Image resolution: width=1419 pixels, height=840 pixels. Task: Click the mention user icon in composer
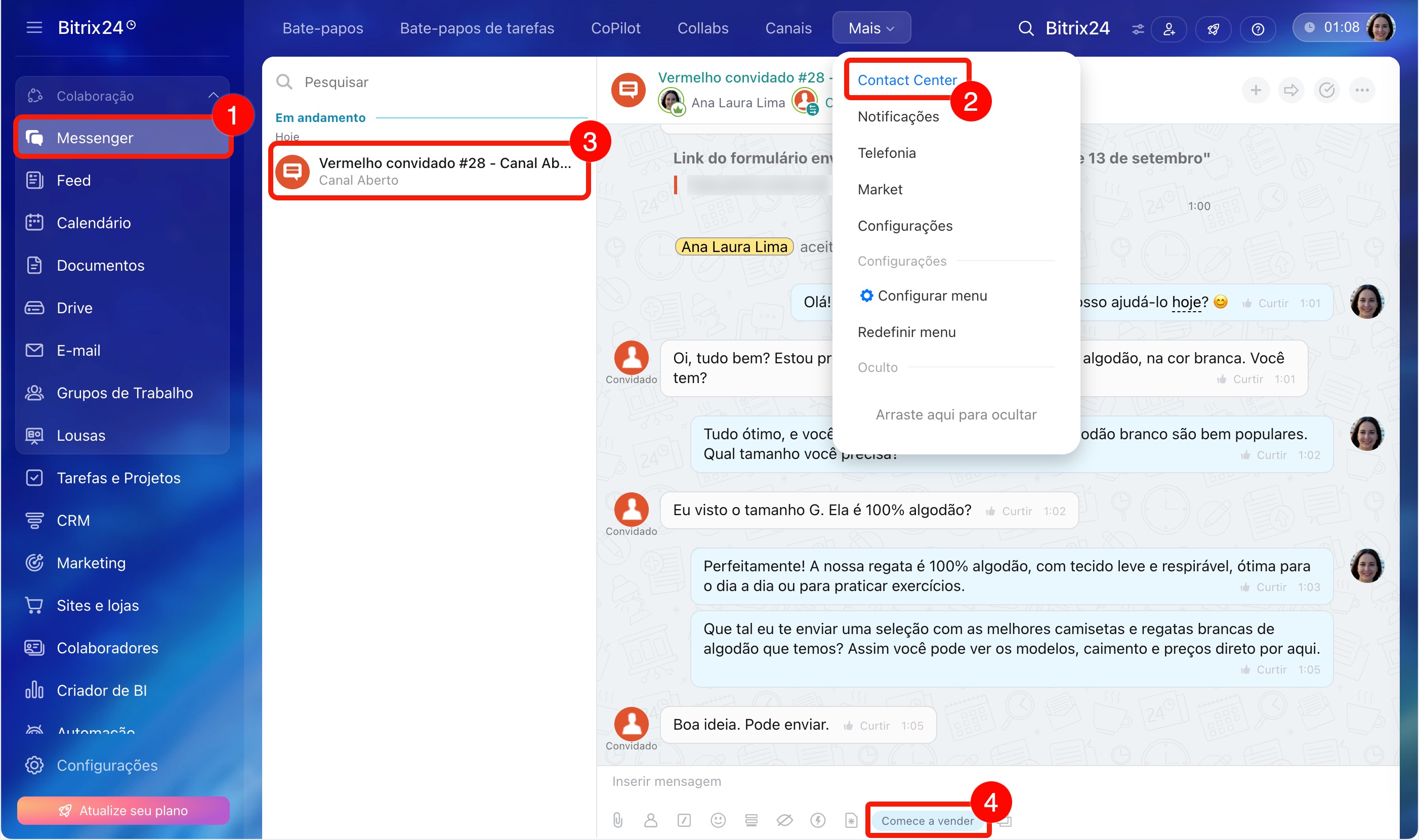[x=650, y=820]
